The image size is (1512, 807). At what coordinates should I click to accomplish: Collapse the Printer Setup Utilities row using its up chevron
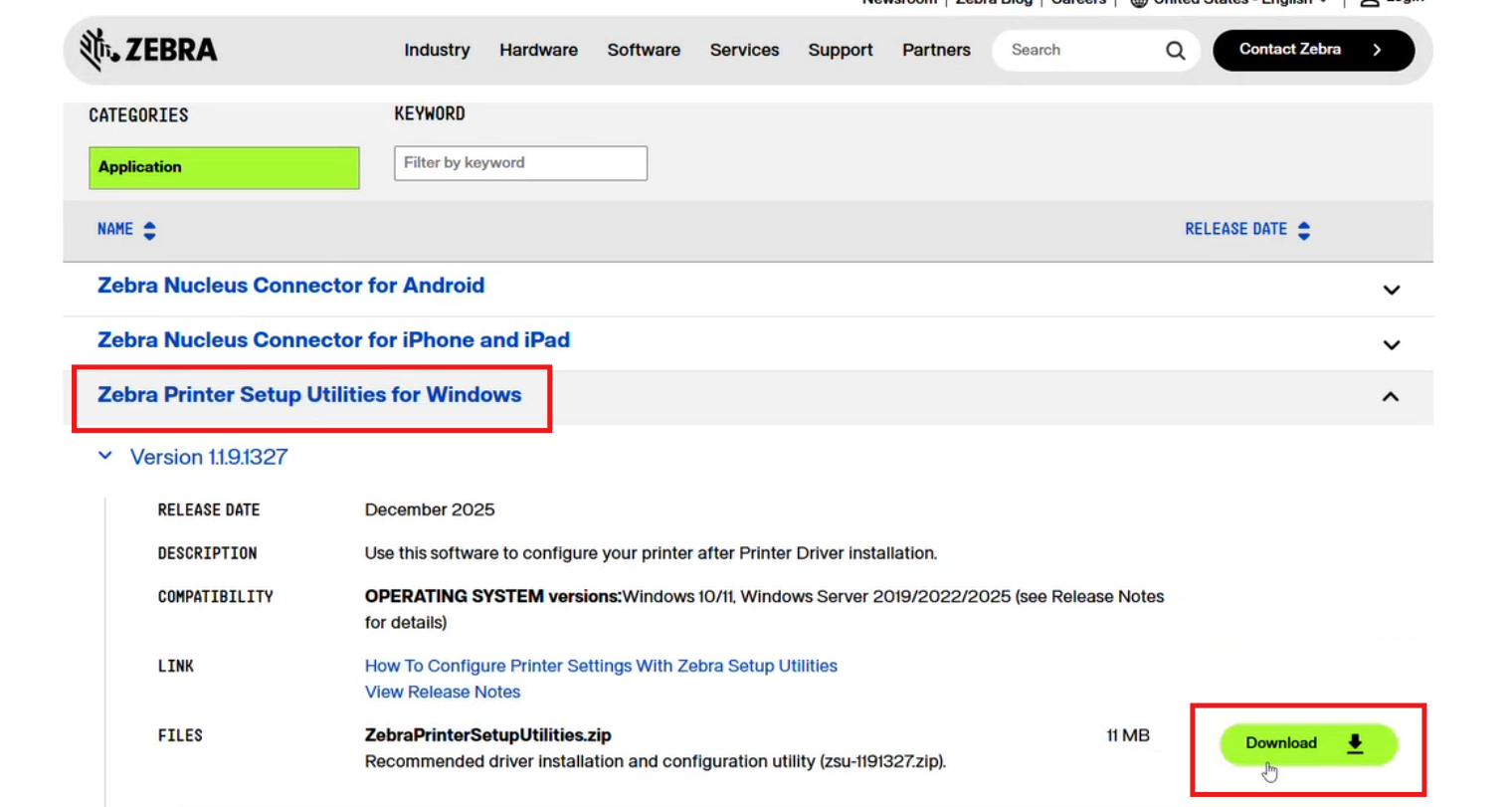pos(1391,397)
